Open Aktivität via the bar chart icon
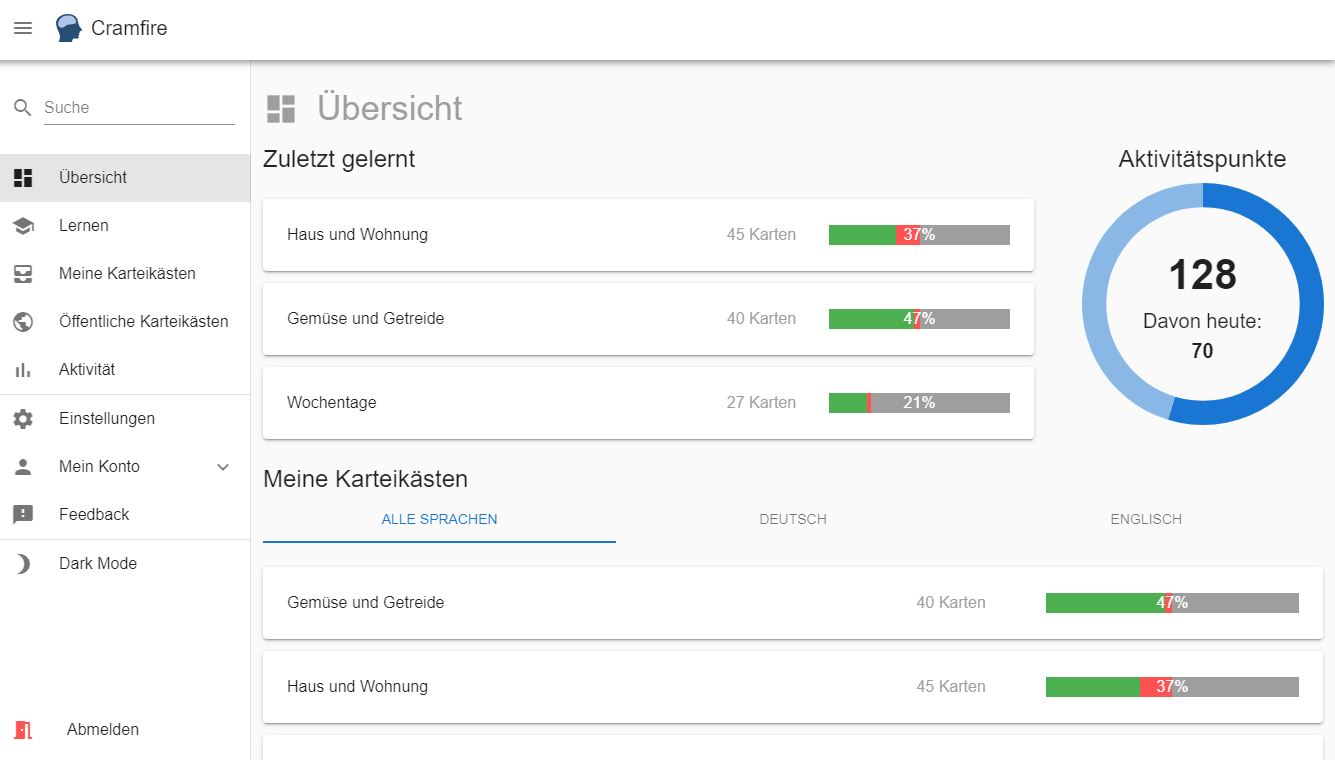This screenshot has height=760, width=1335. pos(22,369)
